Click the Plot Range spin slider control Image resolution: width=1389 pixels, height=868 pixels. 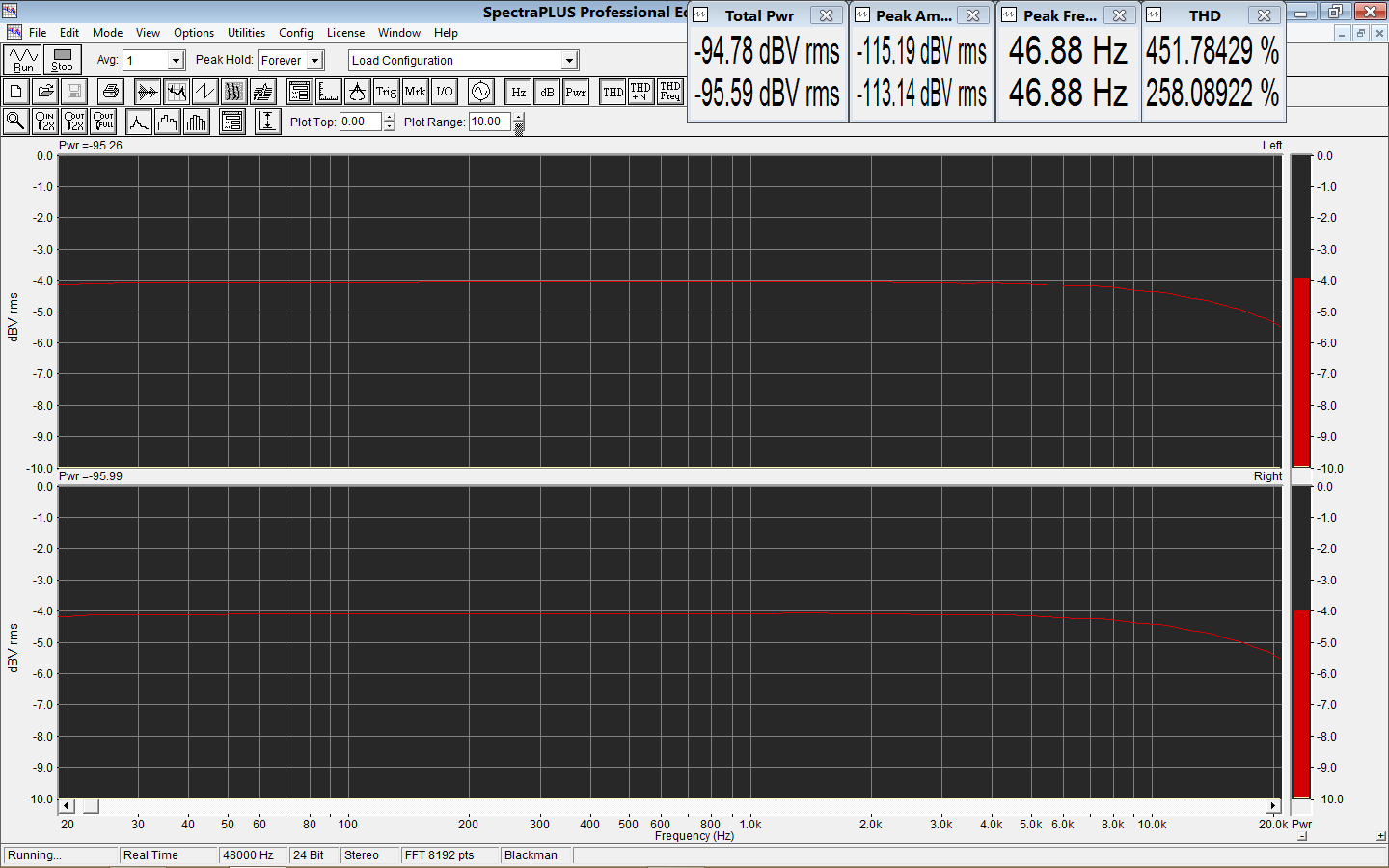tap(519, 122)
